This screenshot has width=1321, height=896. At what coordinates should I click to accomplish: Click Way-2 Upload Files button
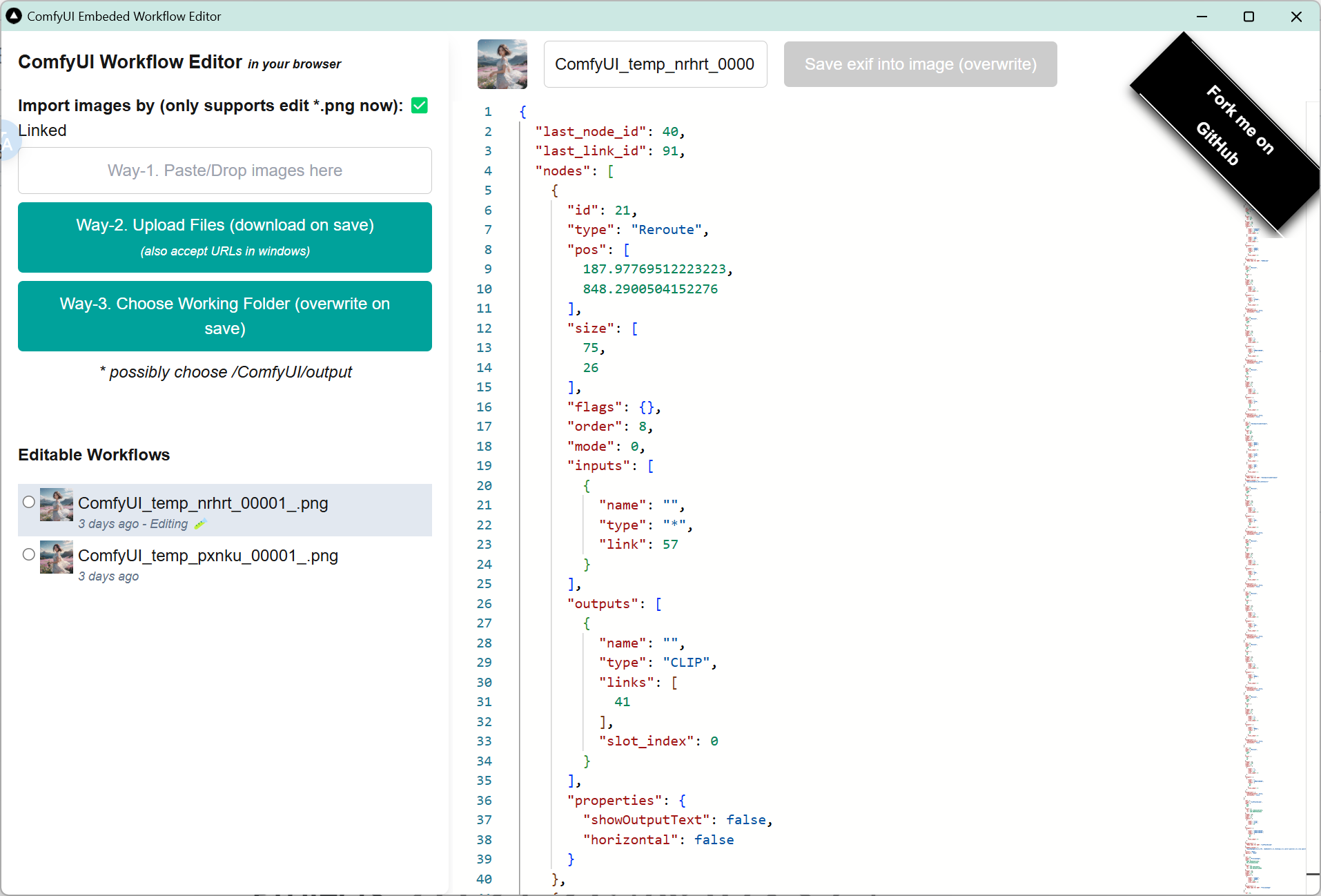(x=225, y=237)
